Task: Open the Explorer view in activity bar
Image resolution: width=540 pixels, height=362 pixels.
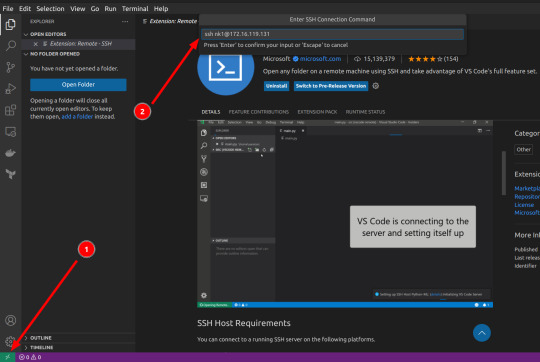Action: coord(10,24)
